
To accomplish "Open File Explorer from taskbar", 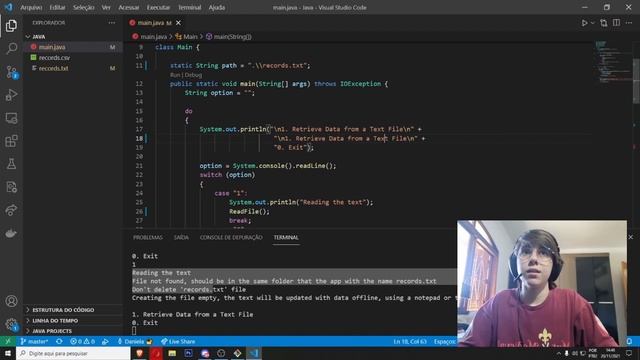I will 172,353.
